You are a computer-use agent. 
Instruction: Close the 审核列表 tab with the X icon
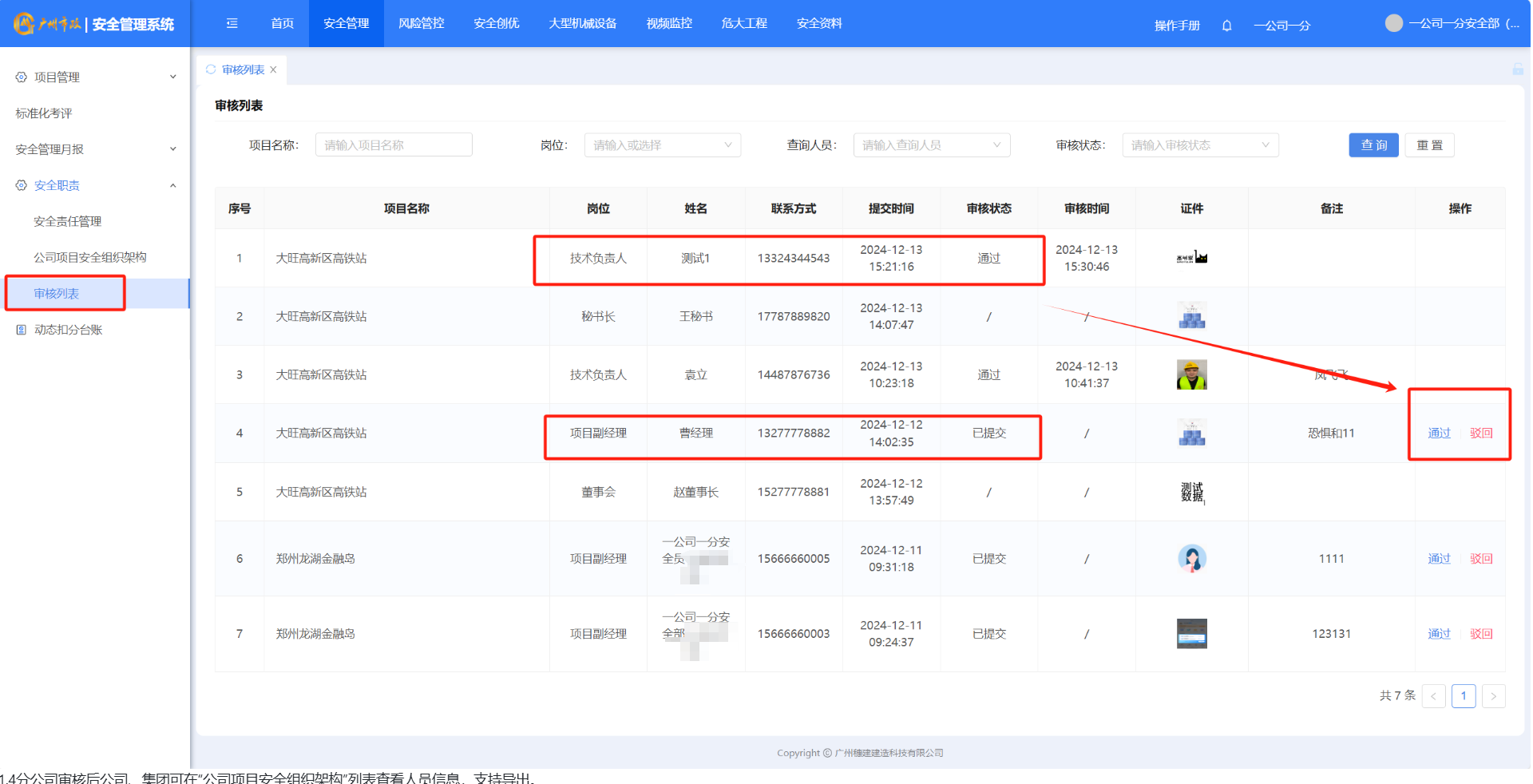[x=274, y=70]
